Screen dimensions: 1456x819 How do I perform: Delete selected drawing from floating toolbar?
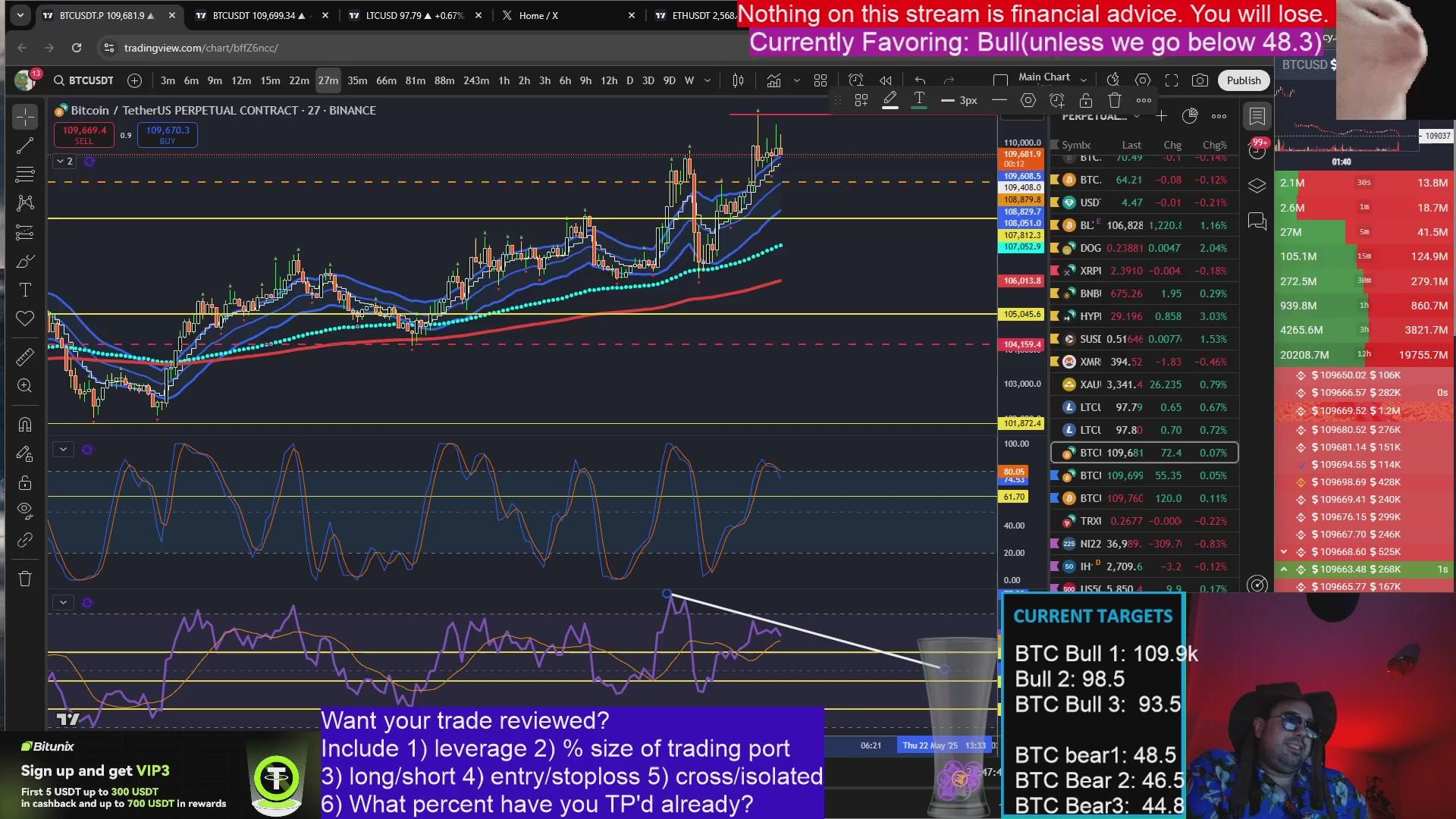point(1114,100)
